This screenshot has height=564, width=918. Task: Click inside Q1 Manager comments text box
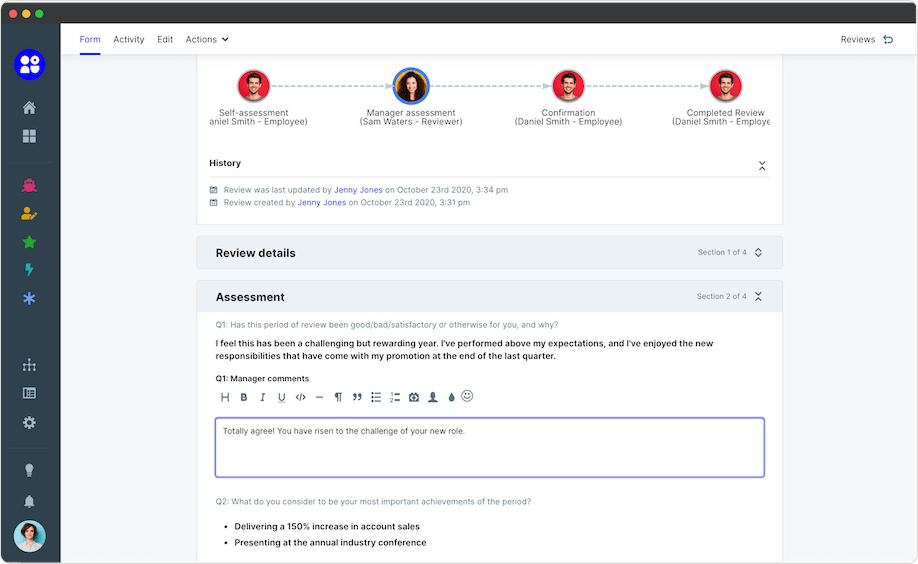coord(490,447)
